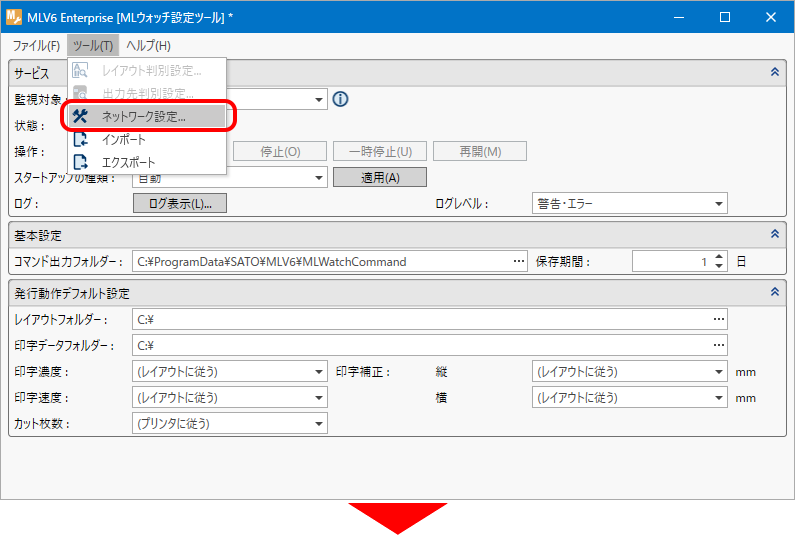Click the MLV6 application icon in title bar

[14, 17]
